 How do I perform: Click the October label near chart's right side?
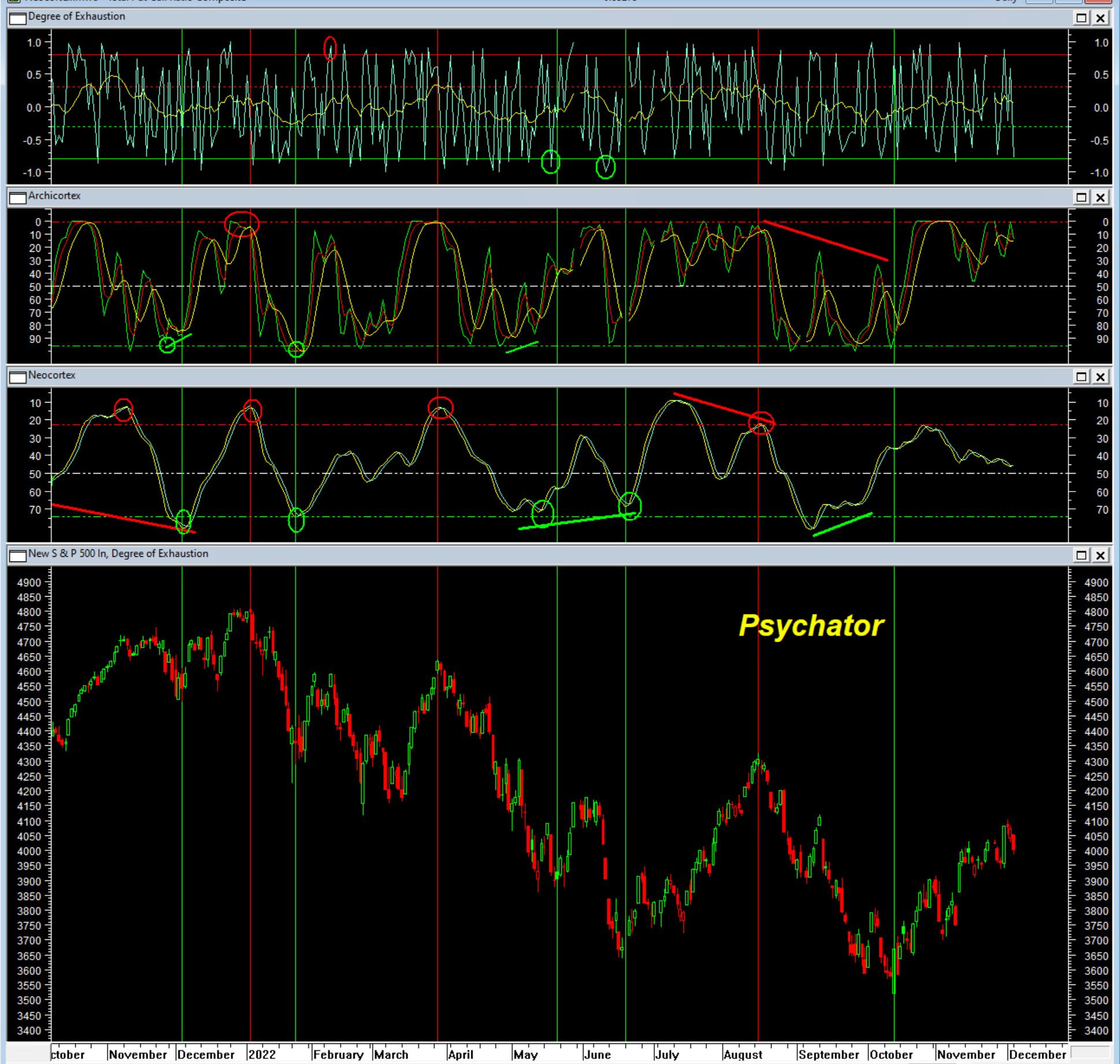coord(891,1055)
